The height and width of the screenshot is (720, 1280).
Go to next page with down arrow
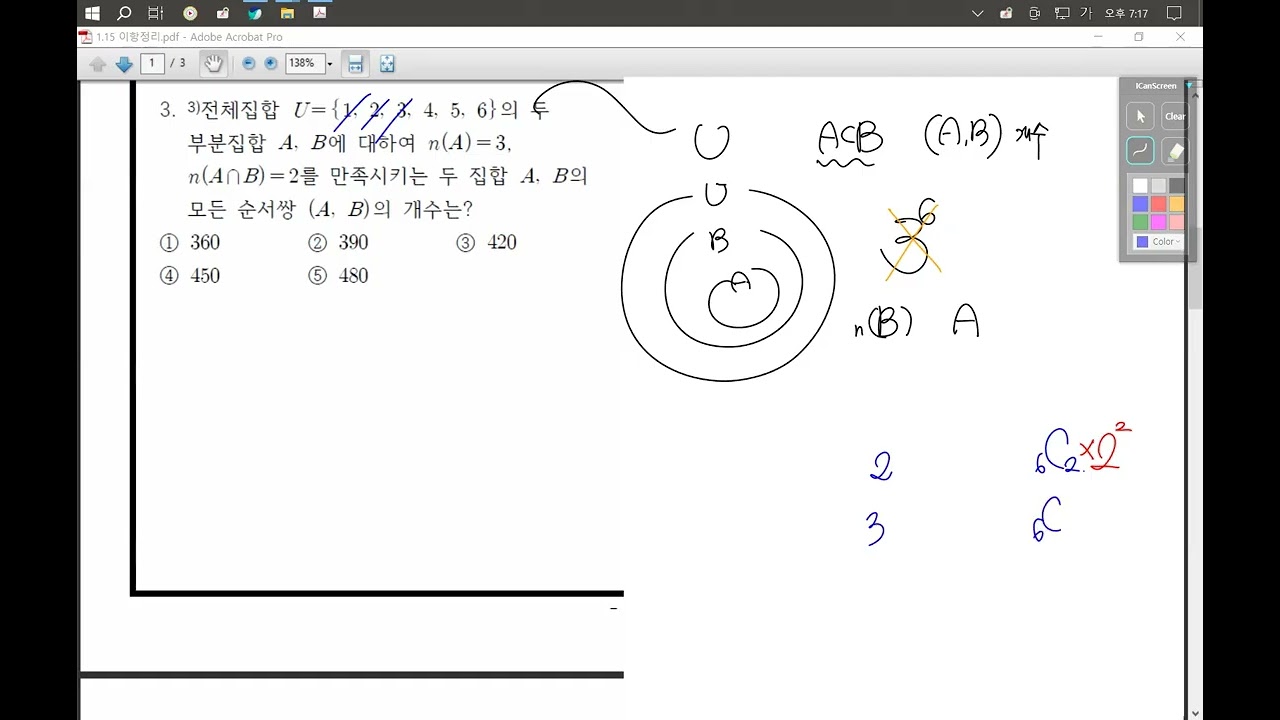124,64
